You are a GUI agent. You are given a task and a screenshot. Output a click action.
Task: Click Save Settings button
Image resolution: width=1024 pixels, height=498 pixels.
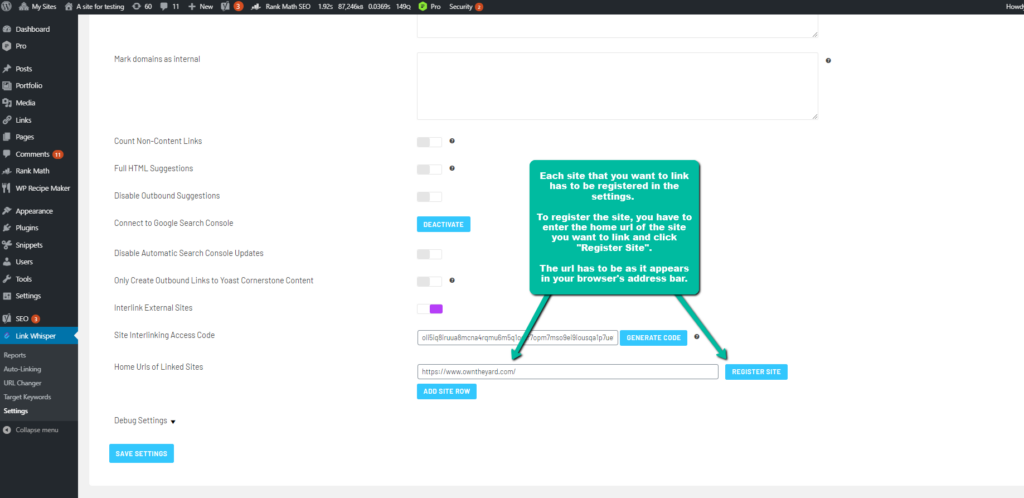[141, 454]
